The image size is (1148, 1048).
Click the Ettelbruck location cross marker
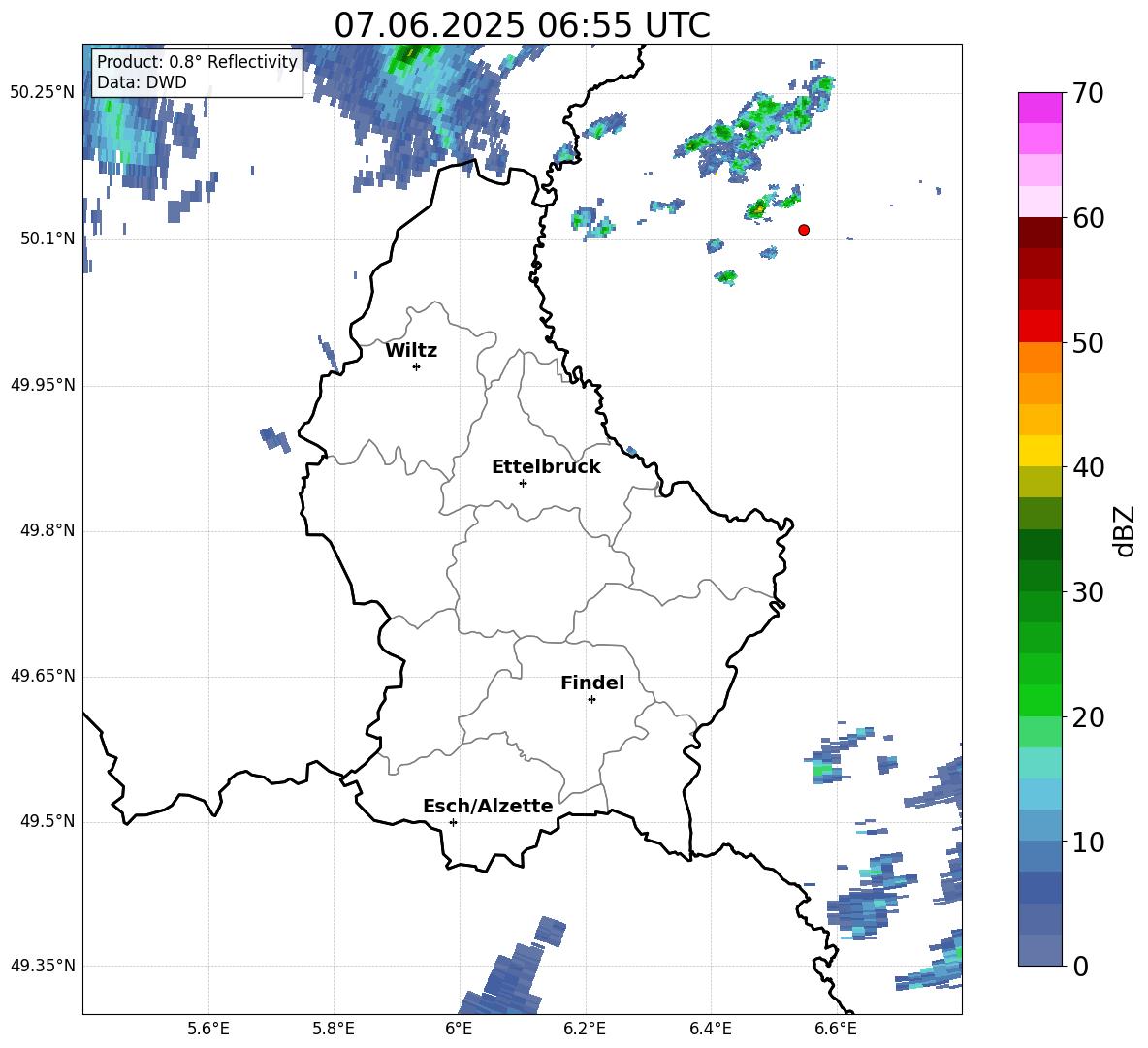pyautogui.click(x=523, y=483)
